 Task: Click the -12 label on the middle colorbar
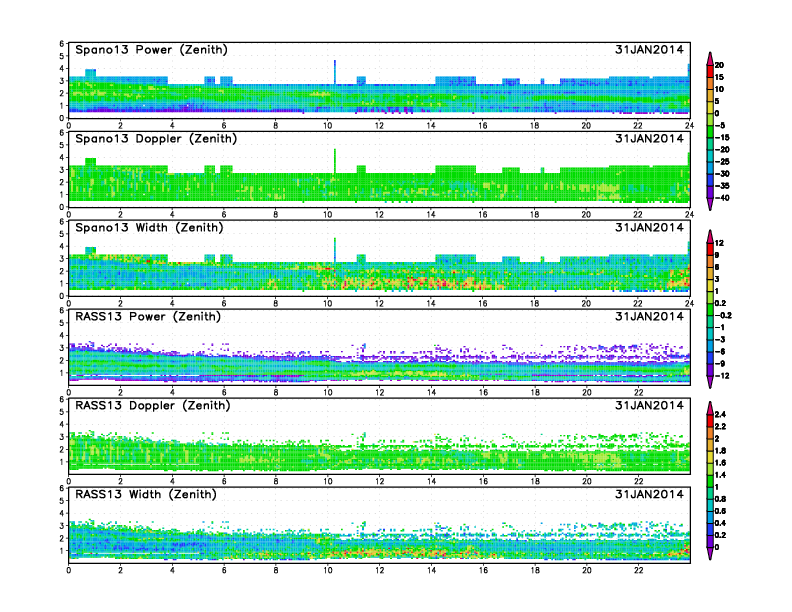[x=722, y=376]
